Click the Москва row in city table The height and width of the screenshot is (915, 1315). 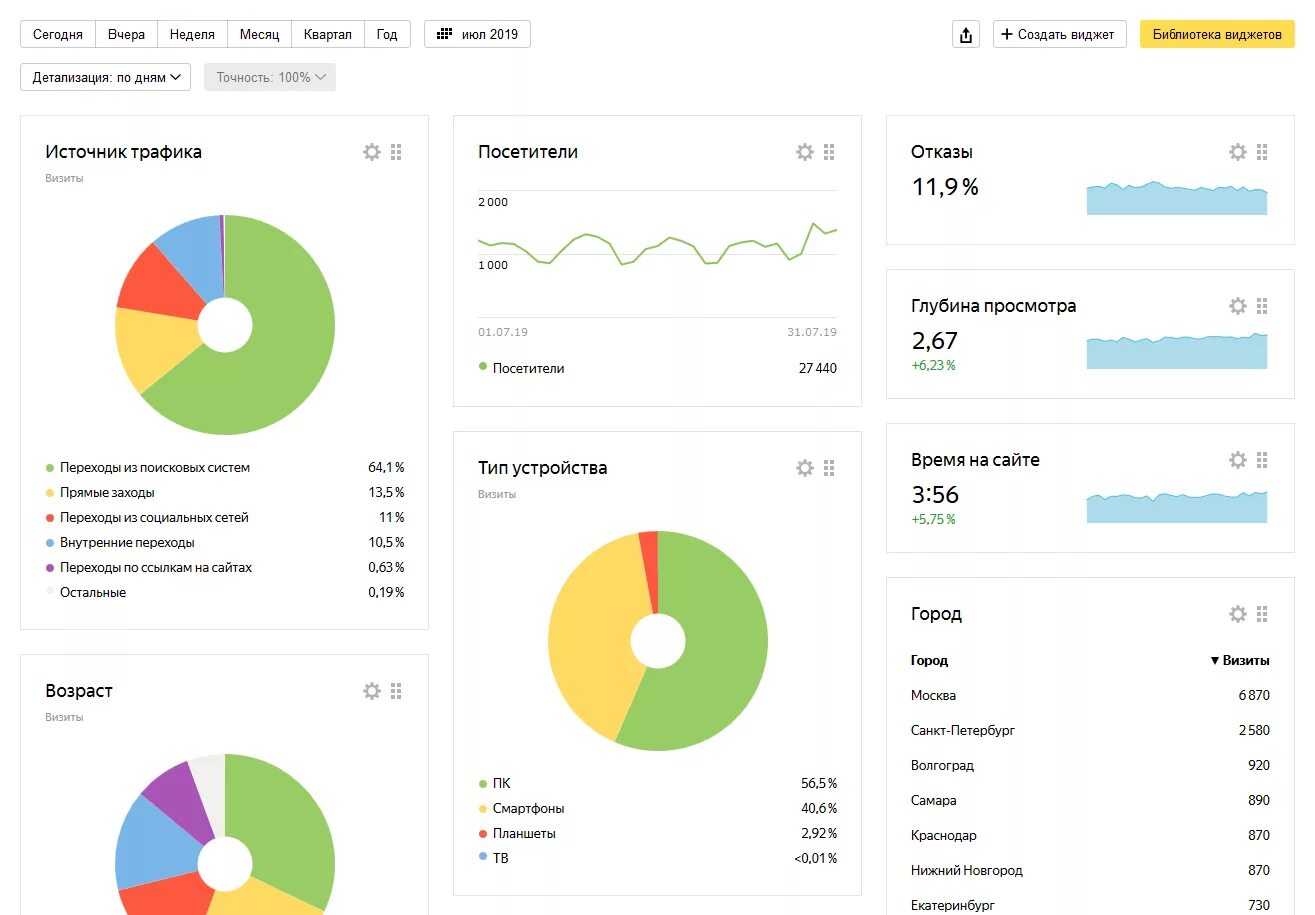(x=1090, y=695)
